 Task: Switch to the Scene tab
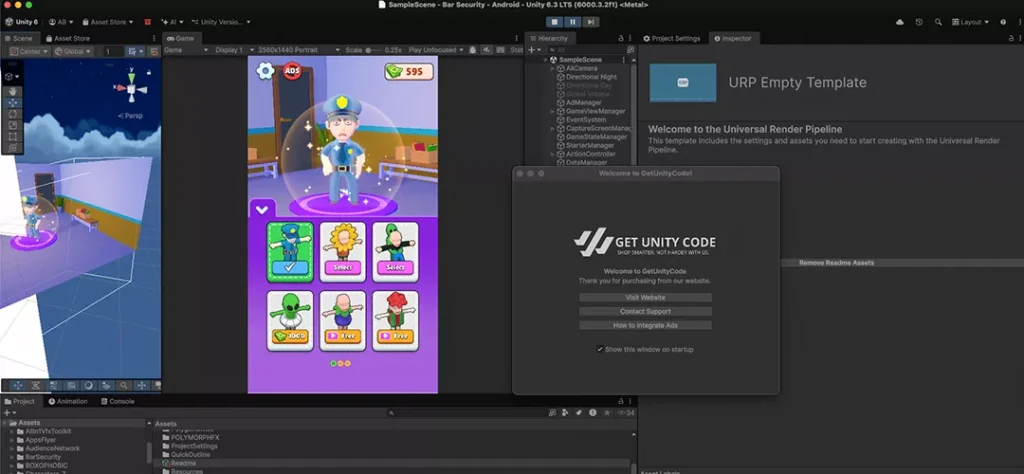point(18,39)
